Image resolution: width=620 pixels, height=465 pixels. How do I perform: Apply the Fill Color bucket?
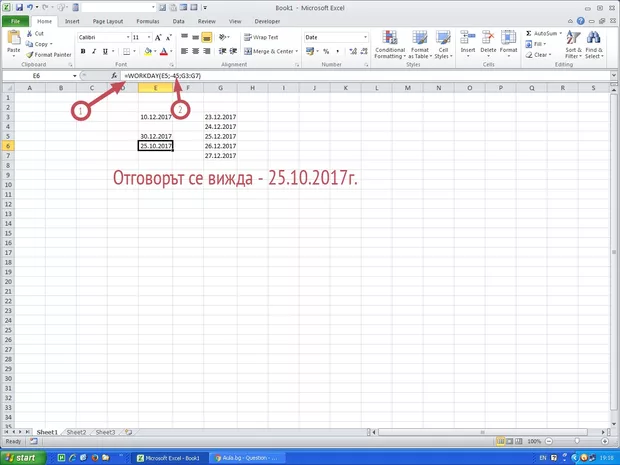[148, 51]
